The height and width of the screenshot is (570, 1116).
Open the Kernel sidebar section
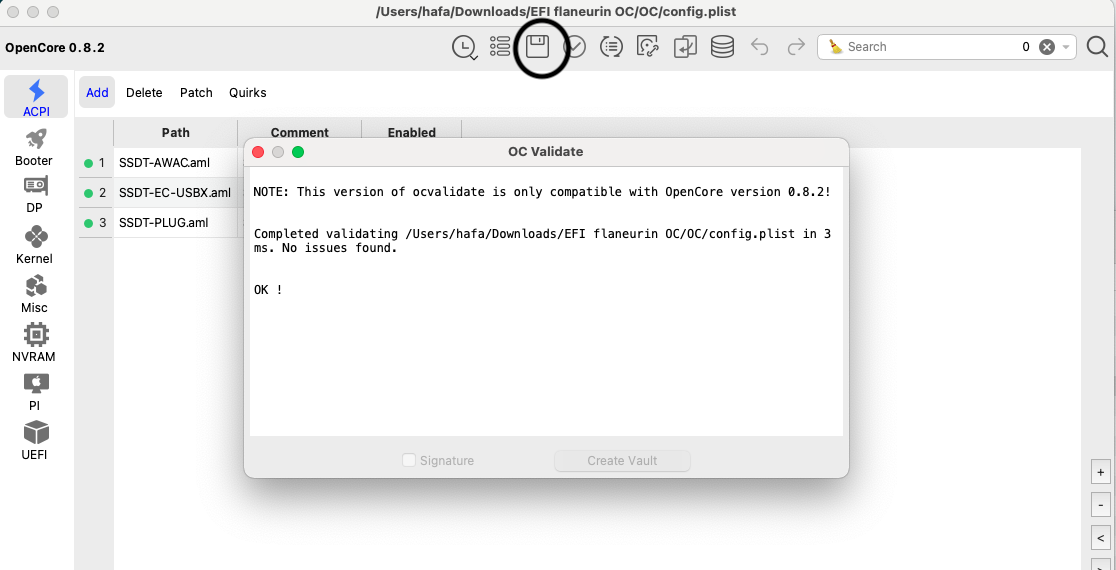point(34,245)
